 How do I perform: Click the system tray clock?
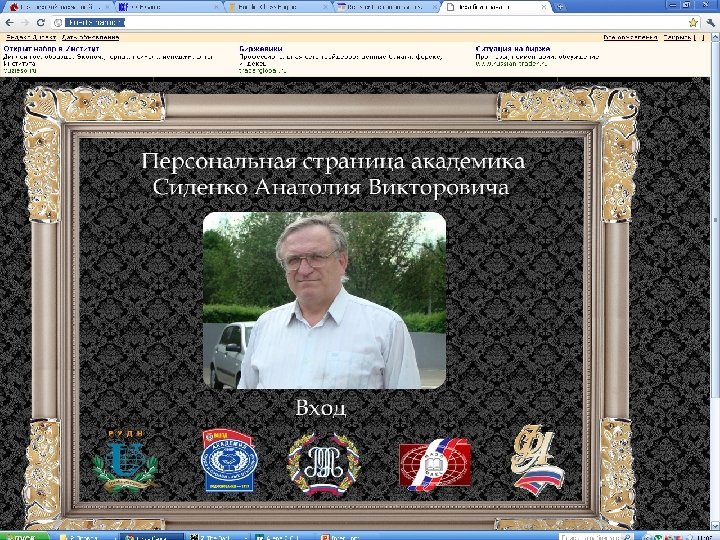(x=703, y=536)
